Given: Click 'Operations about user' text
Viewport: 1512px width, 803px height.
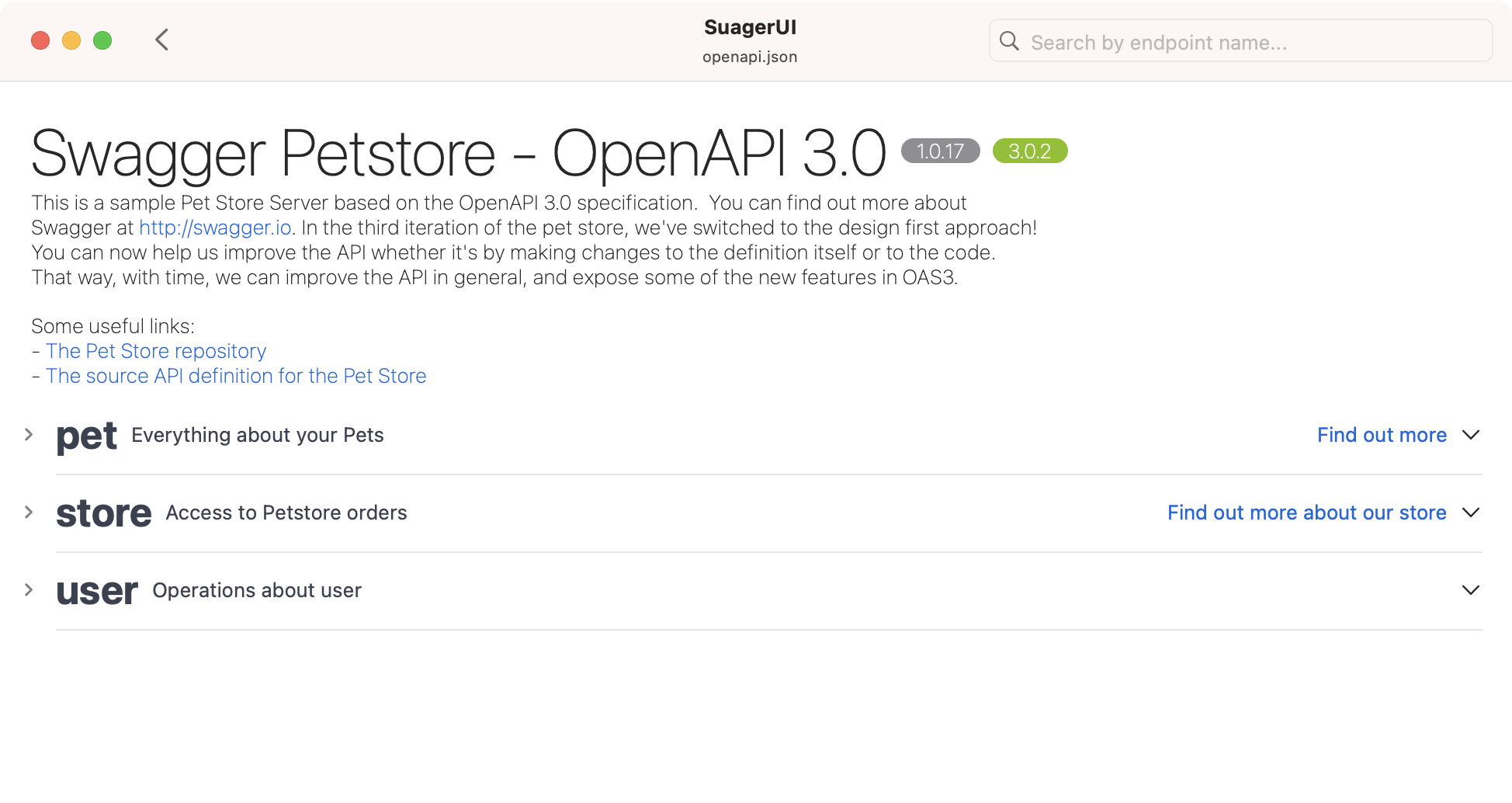Looking at the screenshot, I should [257, 590].
